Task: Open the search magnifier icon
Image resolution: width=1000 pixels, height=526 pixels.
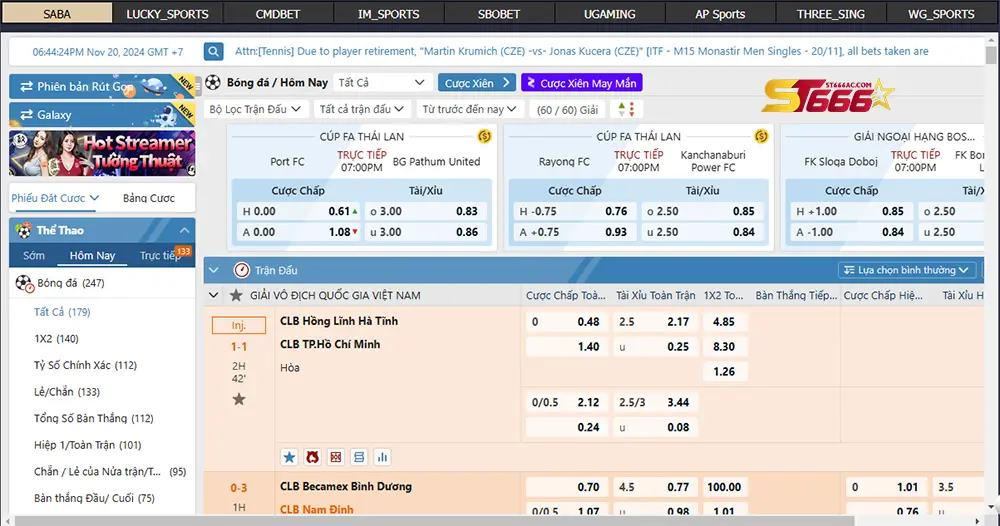Action: (x=214, y=52)
